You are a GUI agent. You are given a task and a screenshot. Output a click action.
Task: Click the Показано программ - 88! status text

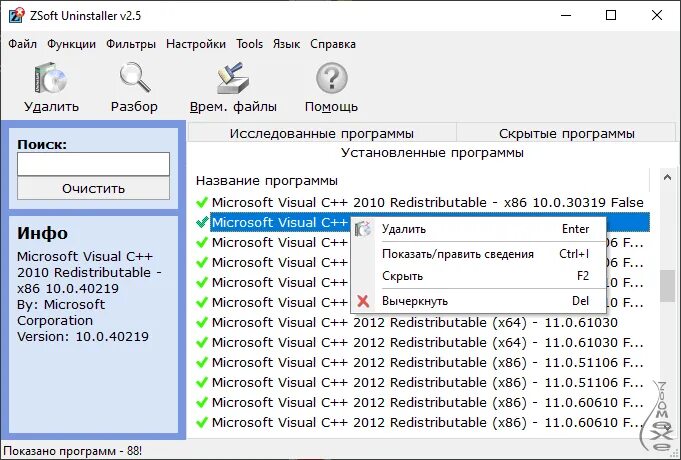point(73,451)
